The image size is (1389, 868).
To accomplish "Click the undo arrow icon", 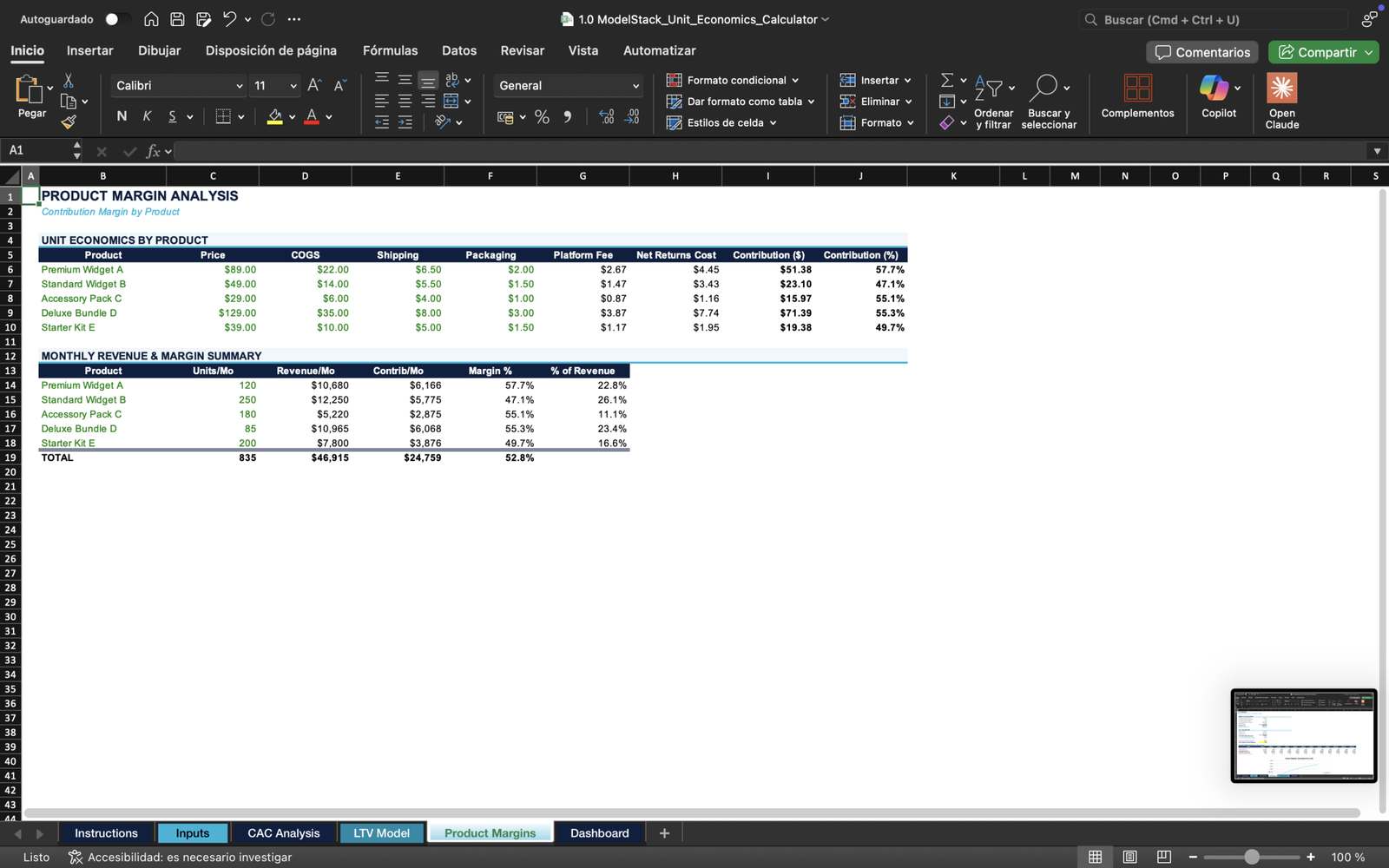I will point(229,19).
